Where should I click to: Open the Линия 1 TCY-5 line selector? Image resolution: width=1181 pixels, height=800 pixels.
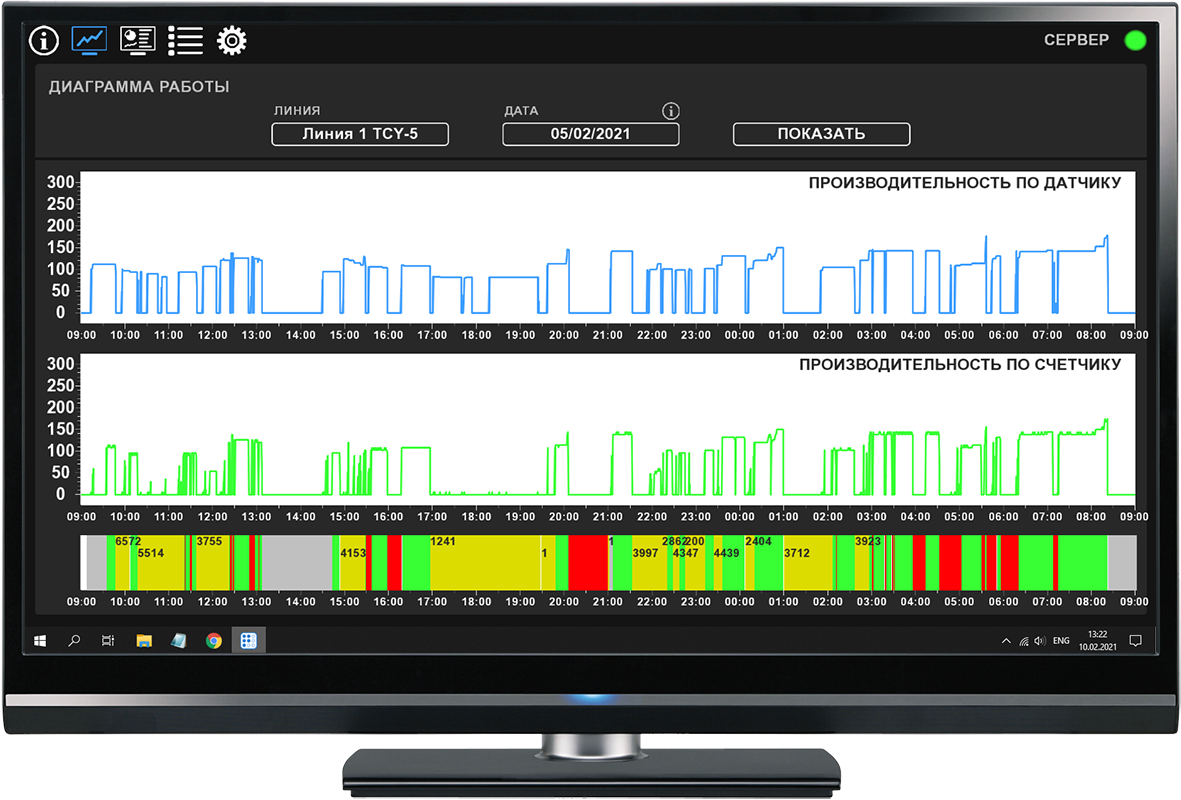360,134
